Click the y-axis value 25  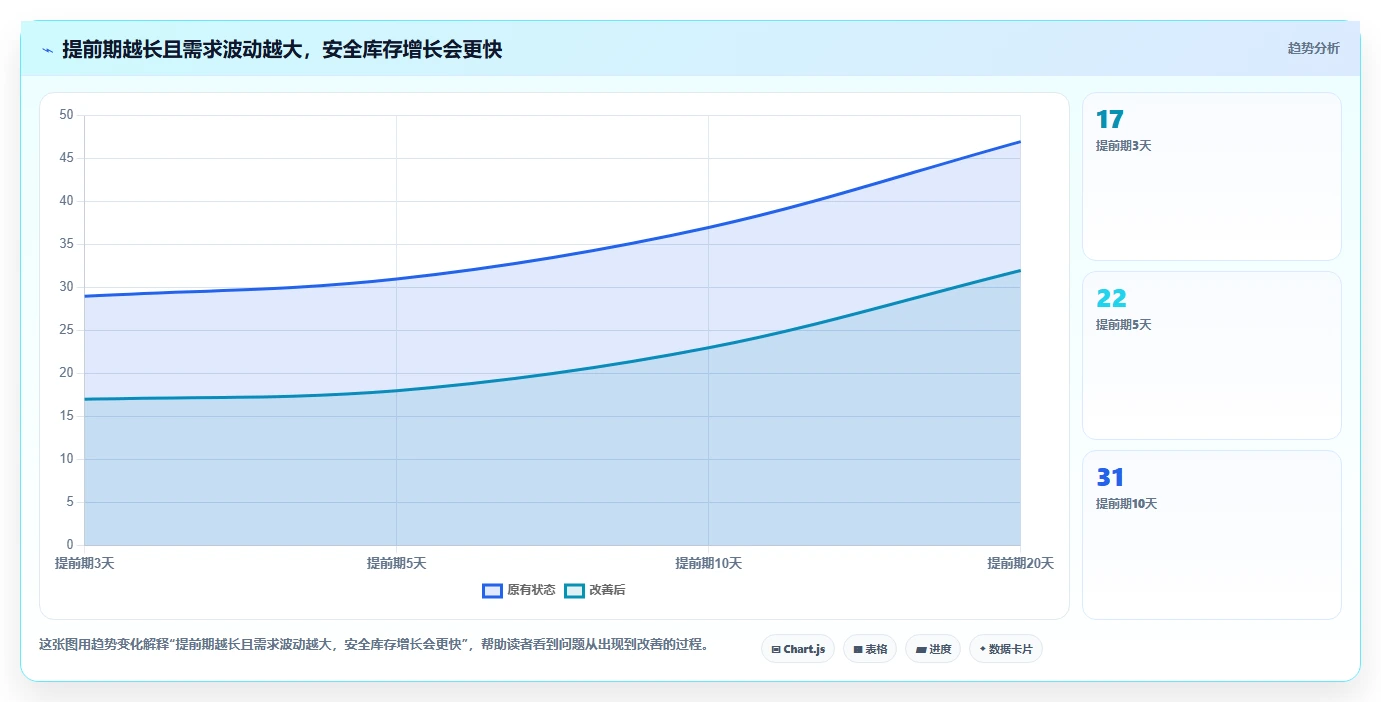click(x=67, y=330)
